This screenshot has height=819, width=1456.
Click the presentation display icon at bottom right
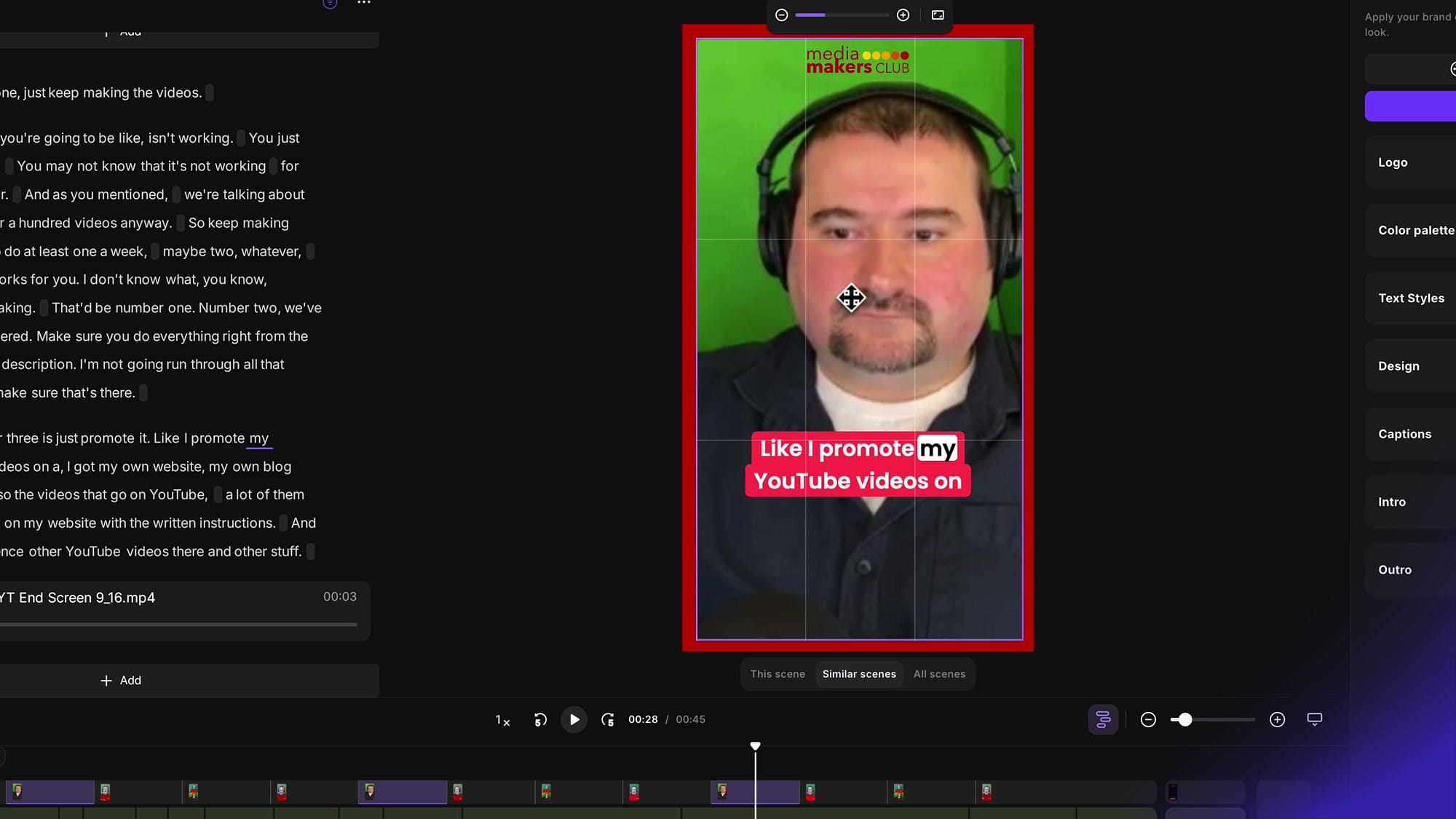1314,719
